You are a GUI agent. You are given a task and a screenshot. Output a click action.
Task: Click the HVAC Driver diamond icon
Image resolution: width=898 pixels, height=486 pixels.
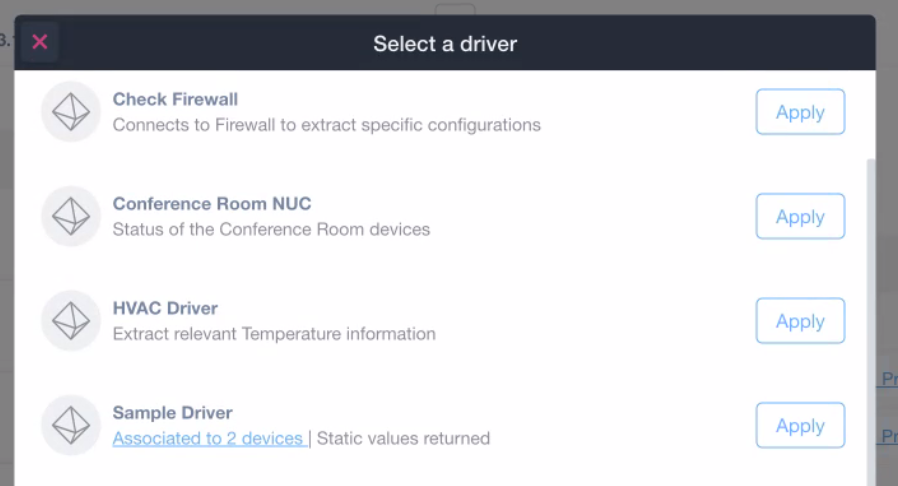(x=71, y=321)
